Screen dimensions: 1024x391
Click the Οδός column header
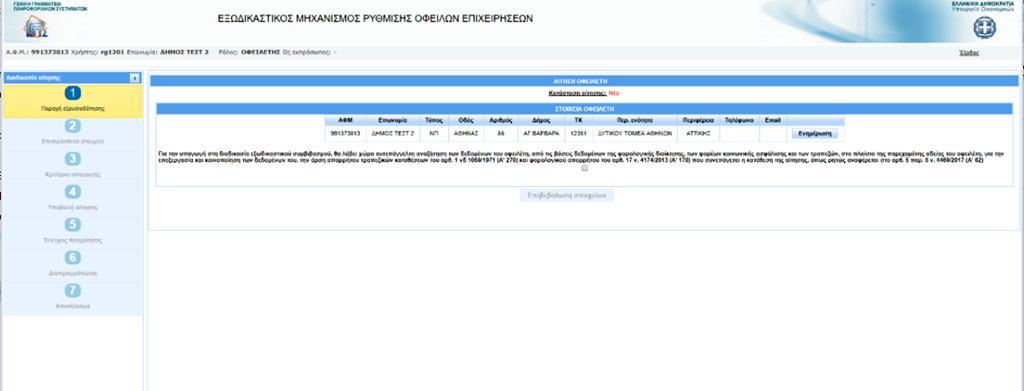coord(466,121)
